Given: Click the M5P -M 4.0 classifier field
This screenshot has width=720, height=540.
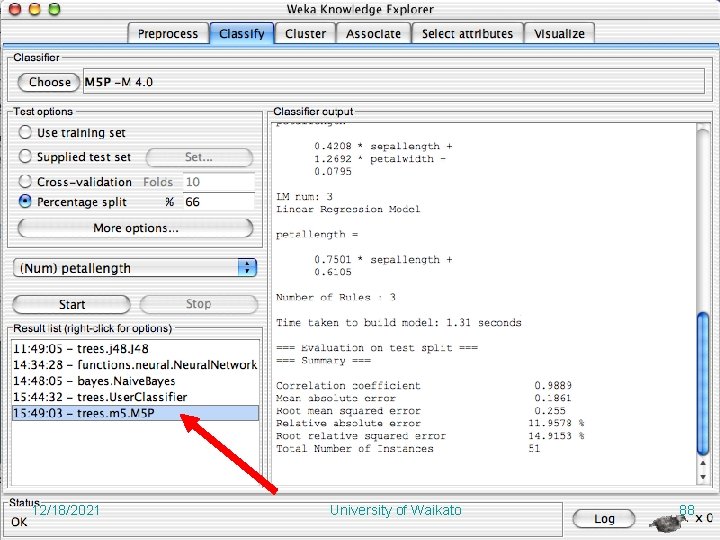Looking at the screenshot, I should (394, 82).
